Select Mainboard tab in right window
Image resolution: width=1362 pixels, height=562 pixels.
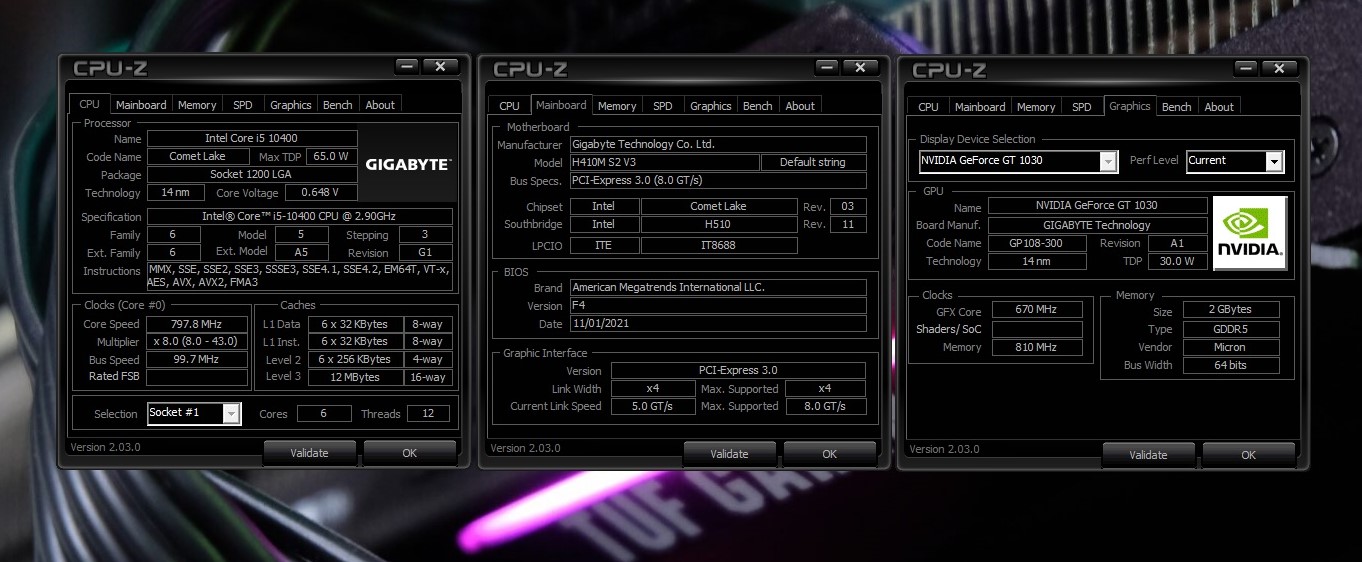(980, 107)
